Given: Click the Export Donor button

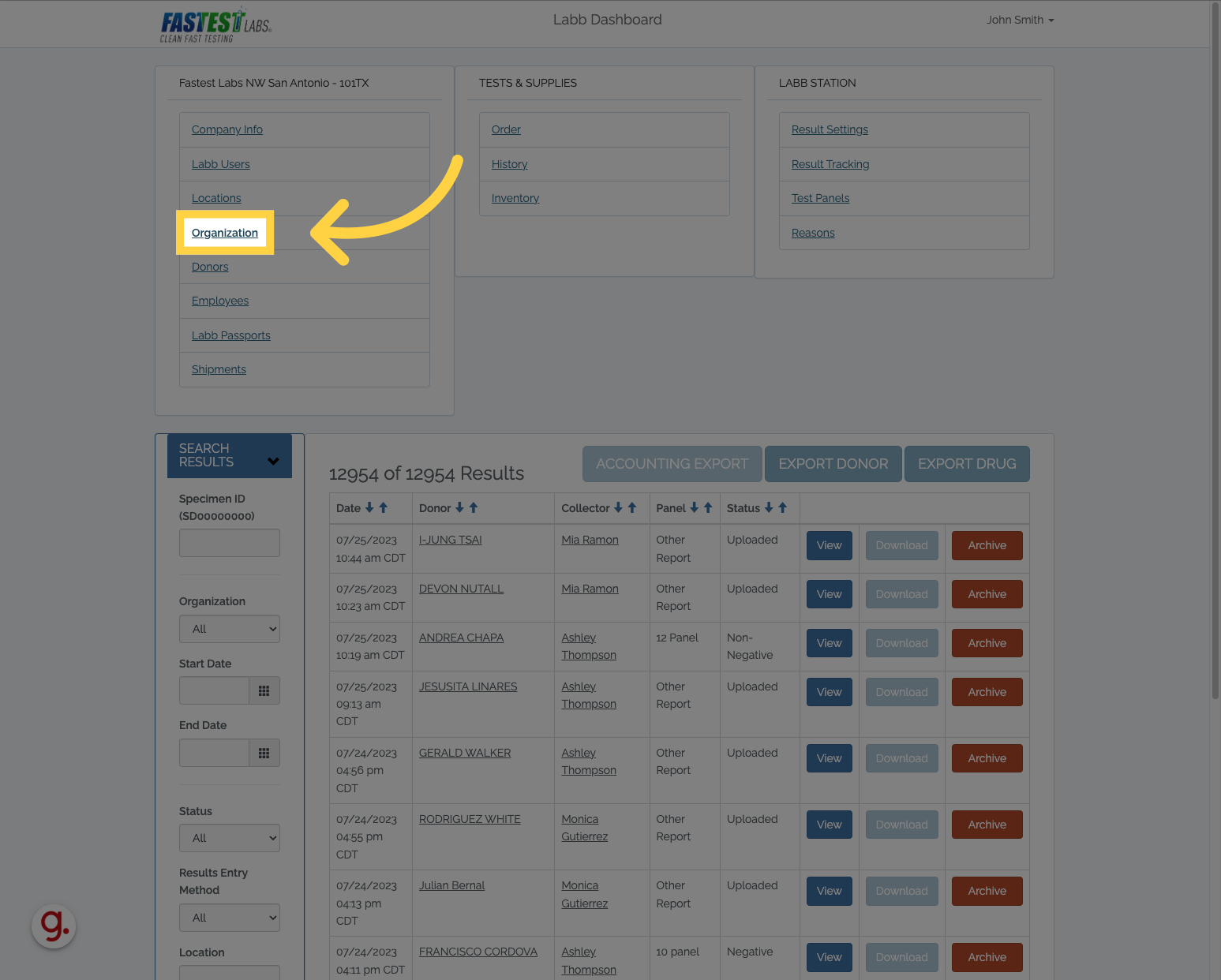Looking at the screenshot, I should pyautogui.click(x=833, y=464).
